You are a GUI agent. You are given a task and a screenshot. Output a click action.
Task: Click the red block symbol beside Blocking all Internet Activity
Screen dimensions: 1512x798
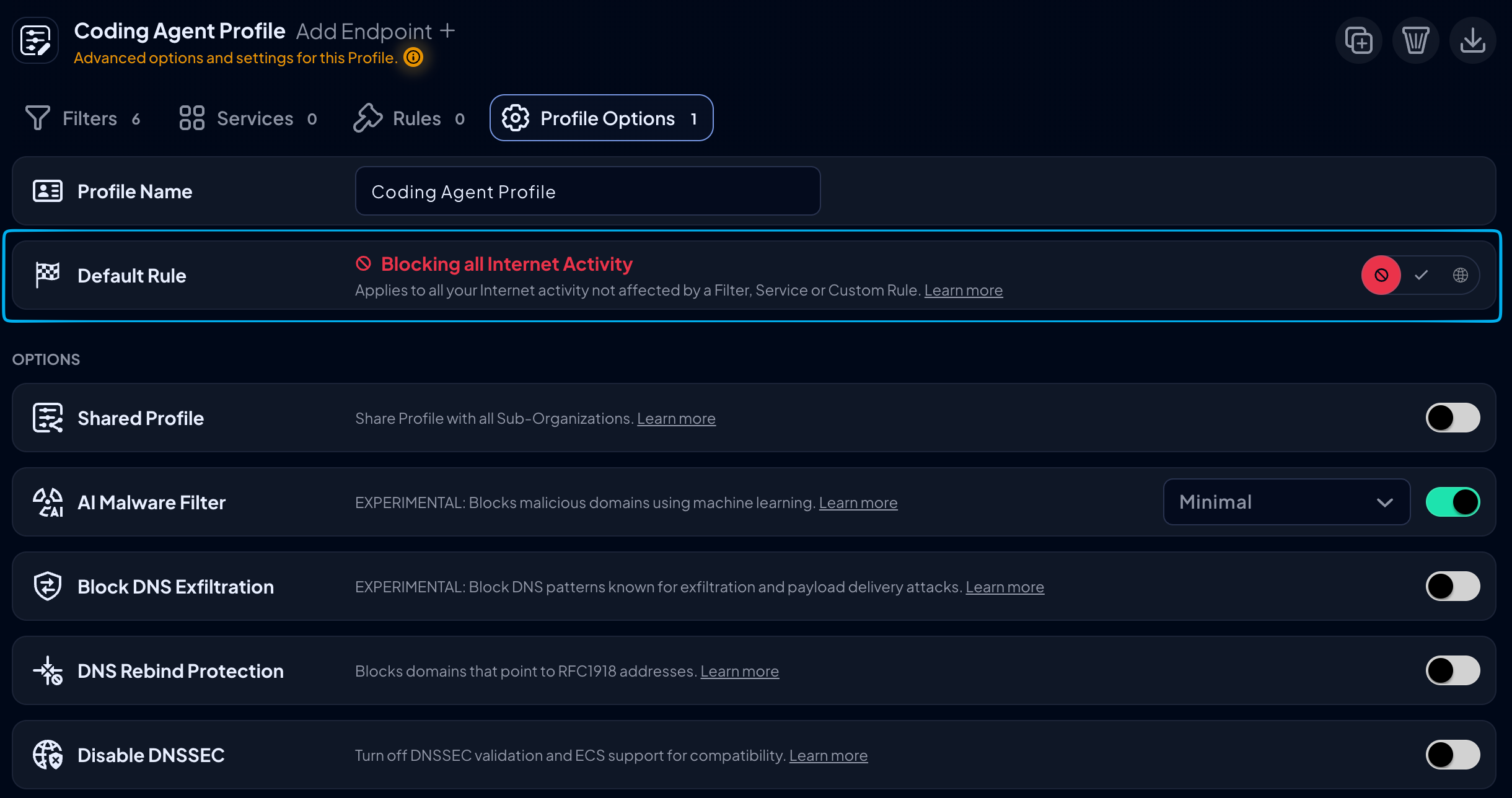364,264
